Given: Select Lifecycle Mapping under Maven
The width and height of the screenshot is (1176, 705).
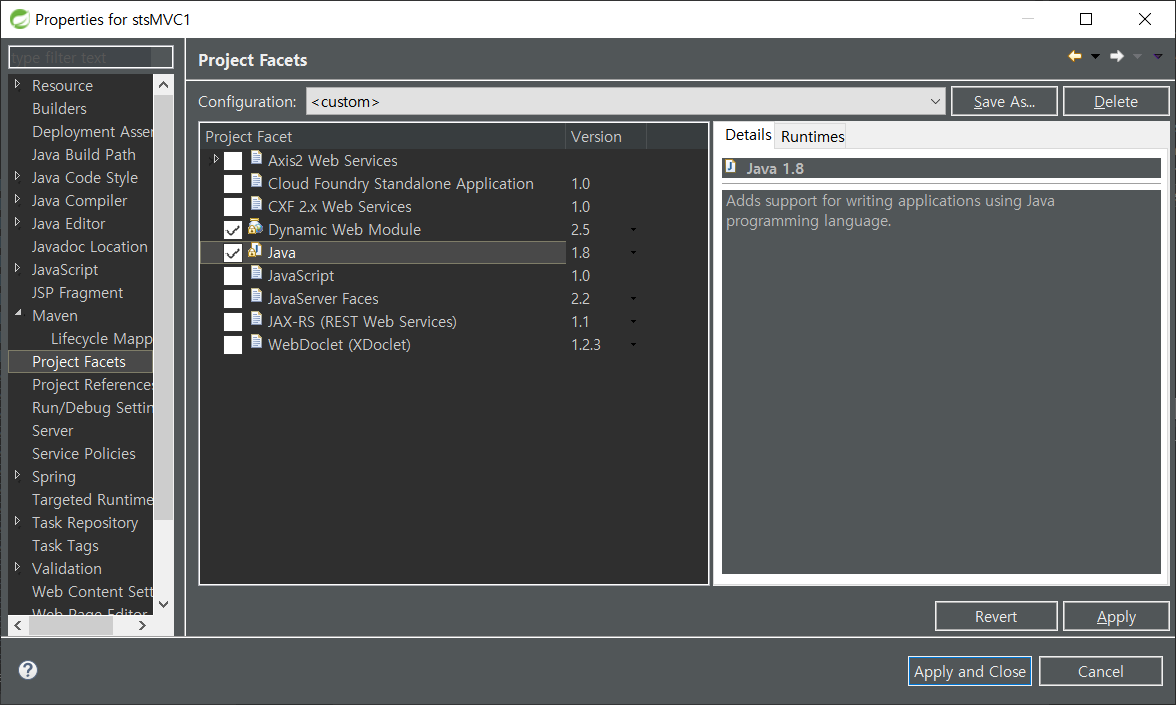Looking at the screenshot, I should [x=101, y=339].
